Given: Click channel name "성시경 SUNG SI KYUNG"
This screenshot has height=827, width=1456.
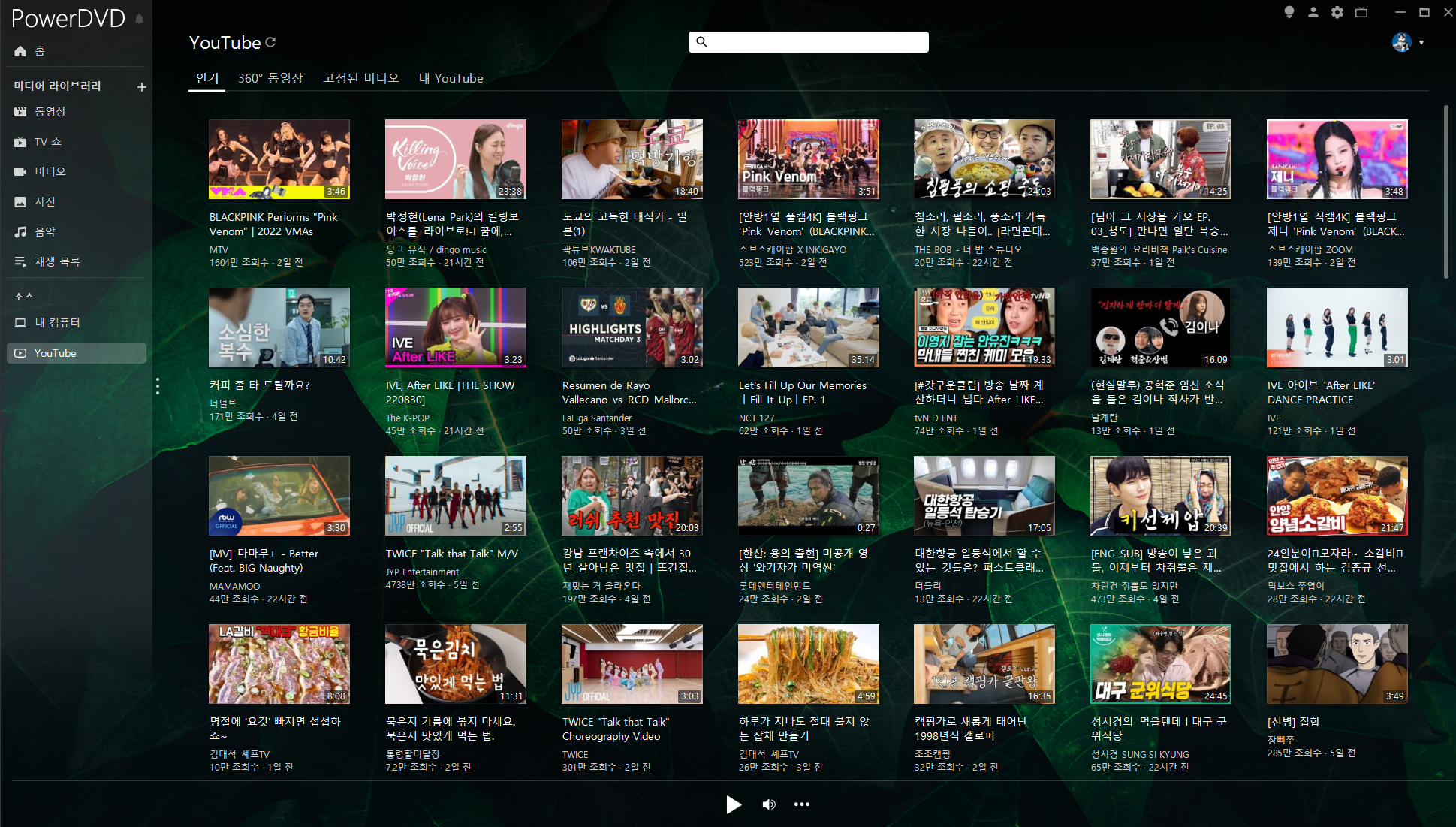Looking at the screenshot, I should (1140, 755).
